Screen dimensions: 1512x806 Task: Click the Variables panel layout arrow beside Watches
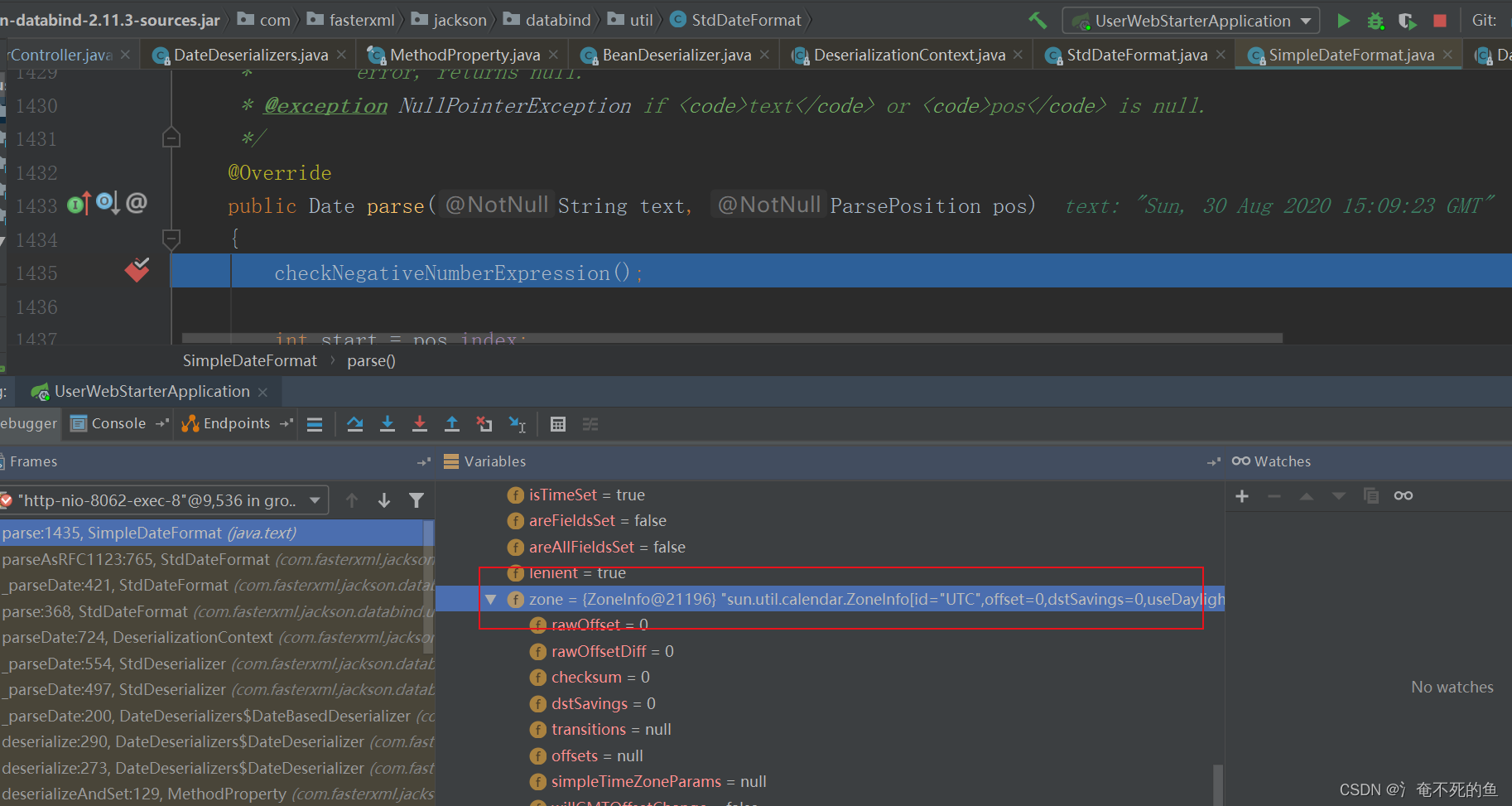tap(1214, 462)
